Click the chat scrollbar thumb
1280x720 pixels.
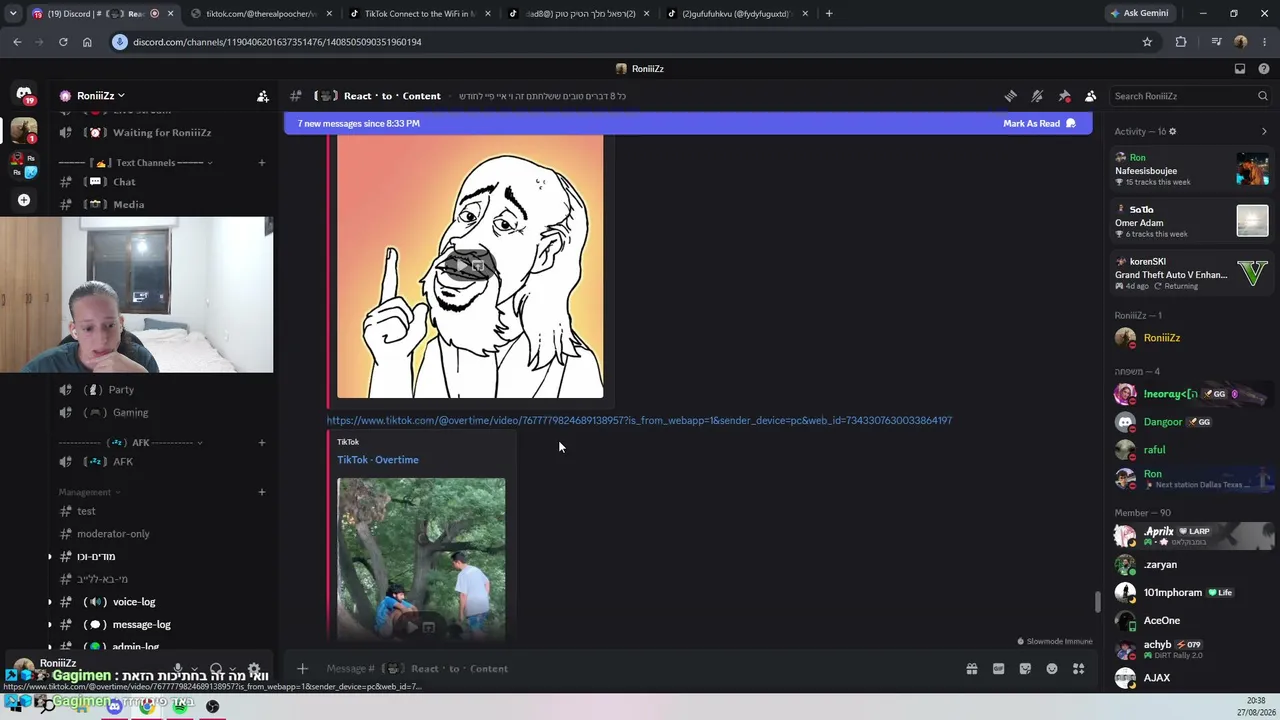1097,602
